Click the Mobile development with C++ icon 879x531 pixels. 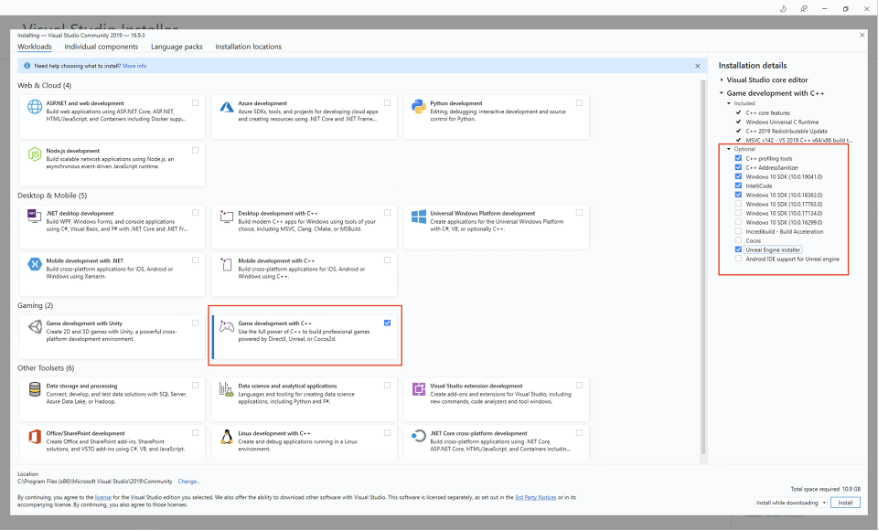(226, 264)
